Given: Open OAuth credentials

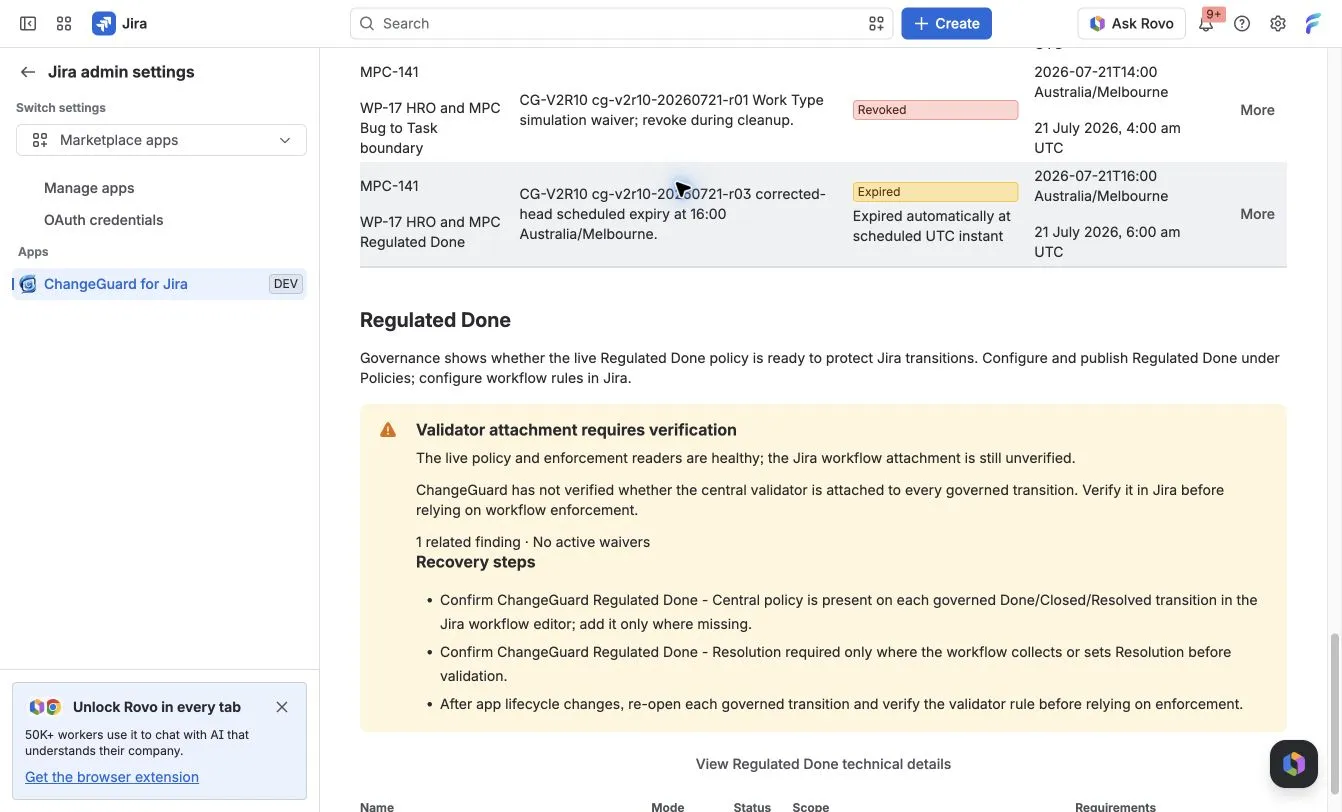Looking at the screenshot, I should coord(103,220).
